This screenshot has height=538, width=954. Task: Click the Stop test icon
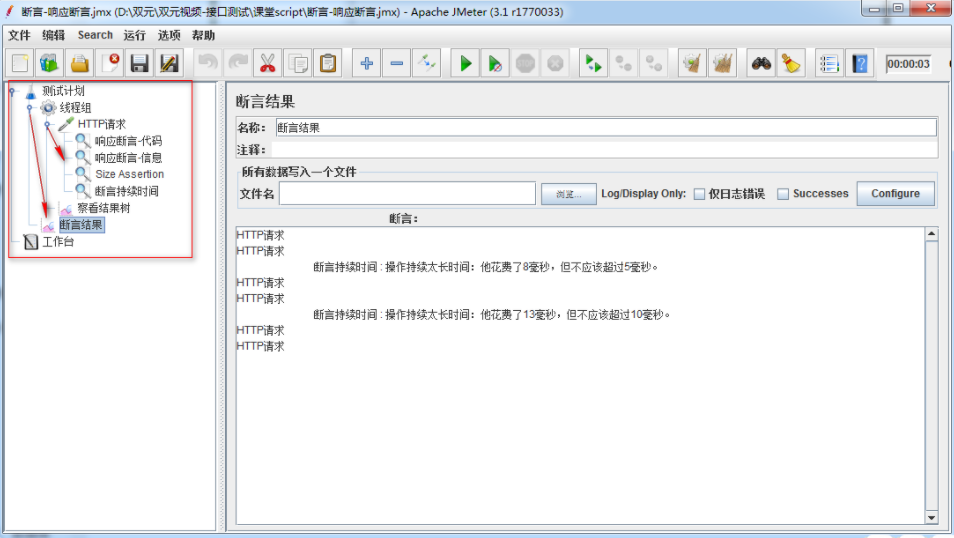coord(525,63)
